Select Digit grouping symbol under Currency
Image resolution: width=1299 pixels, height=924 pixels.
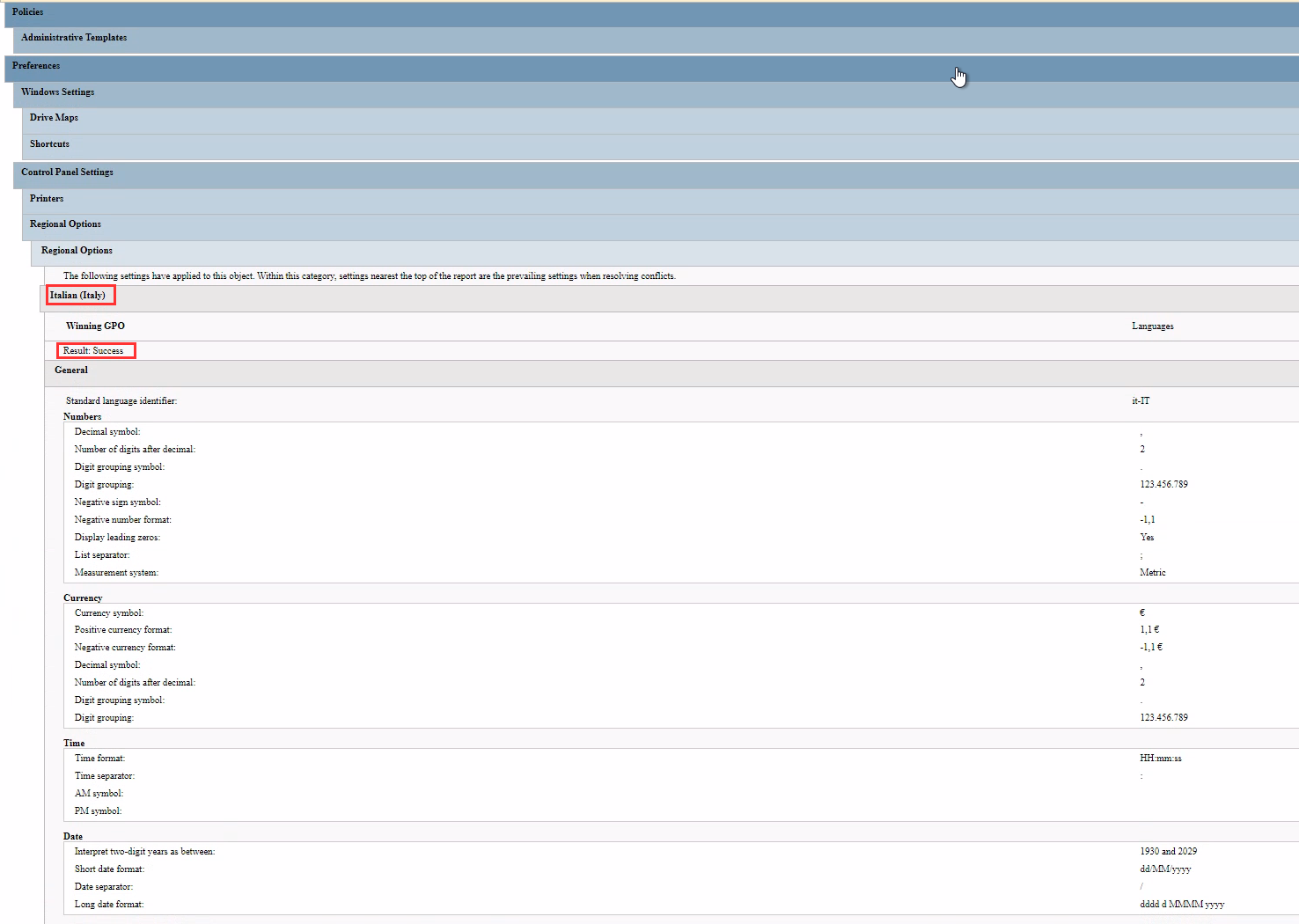[120, 700]
